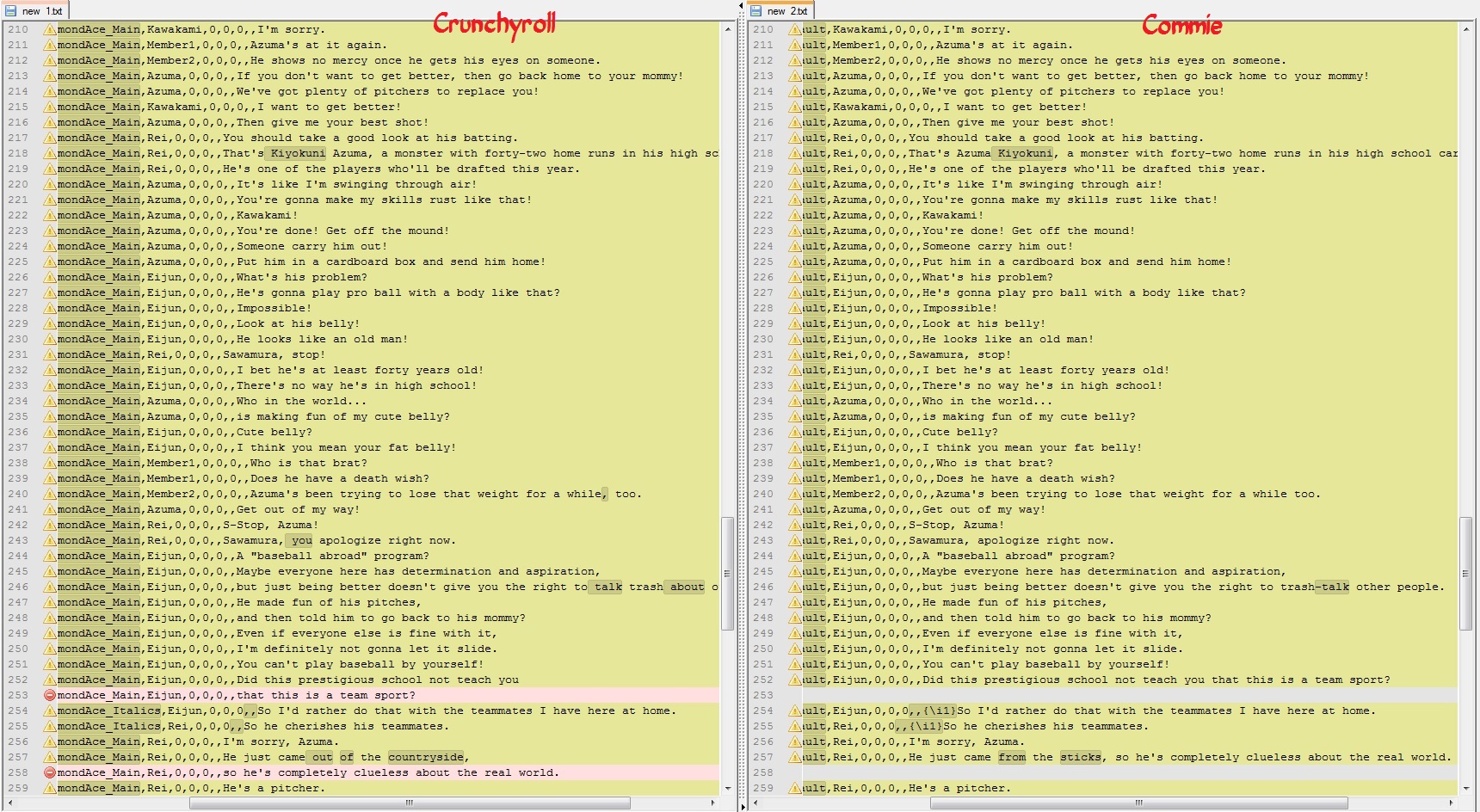Click warning icon on line 252 in new 1.txt
The height and width of the screenshot is (812, 1480).
49,680
